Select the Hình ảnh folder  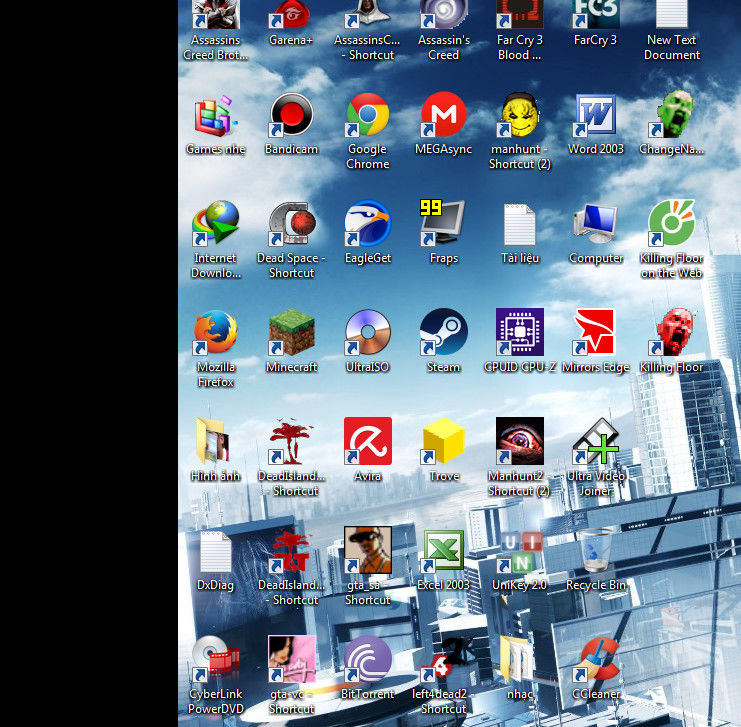point(215,442)
